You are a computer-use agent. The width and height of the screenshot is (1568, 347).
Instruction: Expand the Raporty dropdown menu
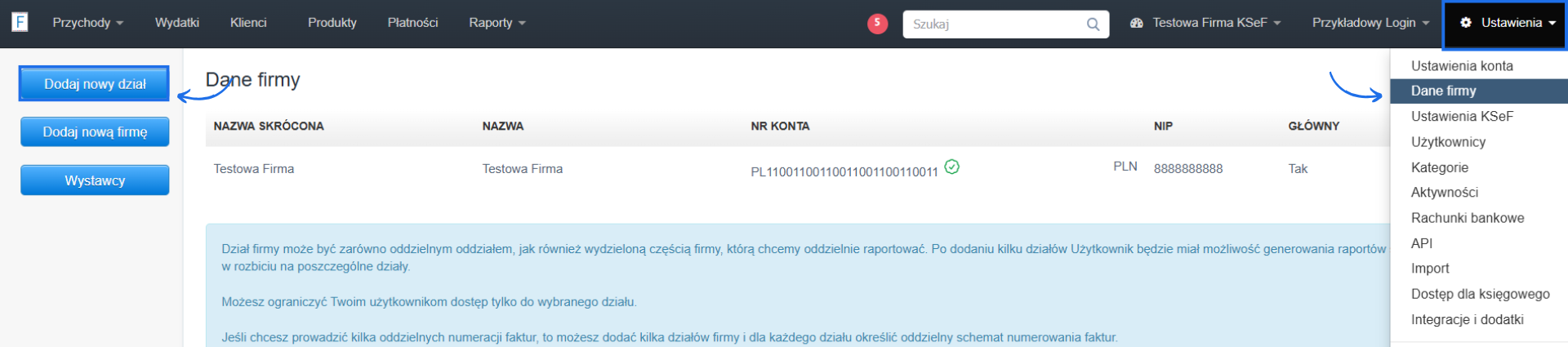click(x=497, y=23)
